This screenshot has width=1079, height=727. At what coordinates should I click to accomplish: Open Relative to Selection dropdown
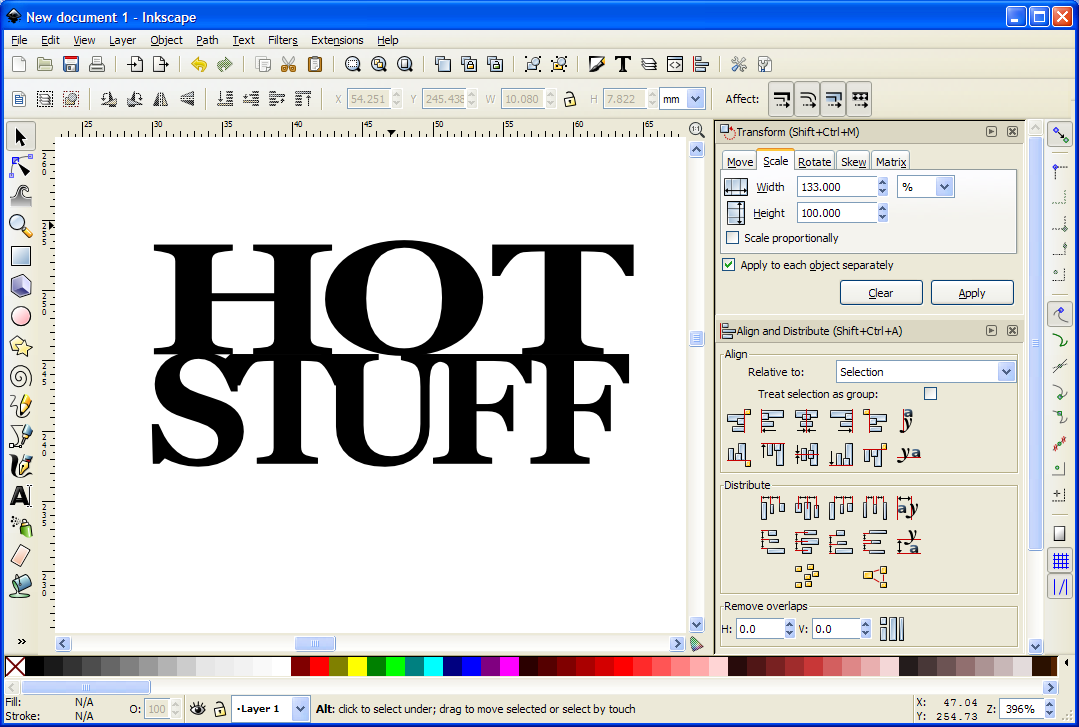tap(1006, 372)
